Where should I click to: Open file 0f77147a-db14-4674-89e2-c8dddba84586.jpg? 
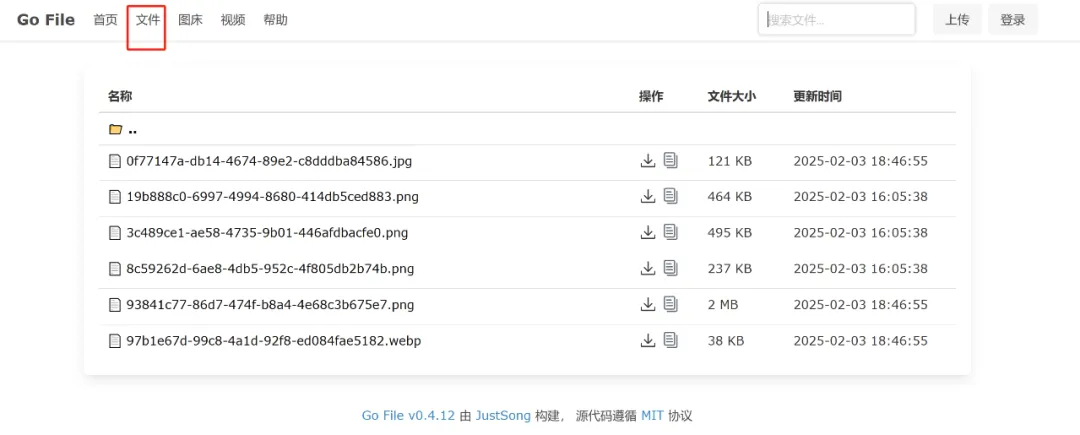(269, 161)
